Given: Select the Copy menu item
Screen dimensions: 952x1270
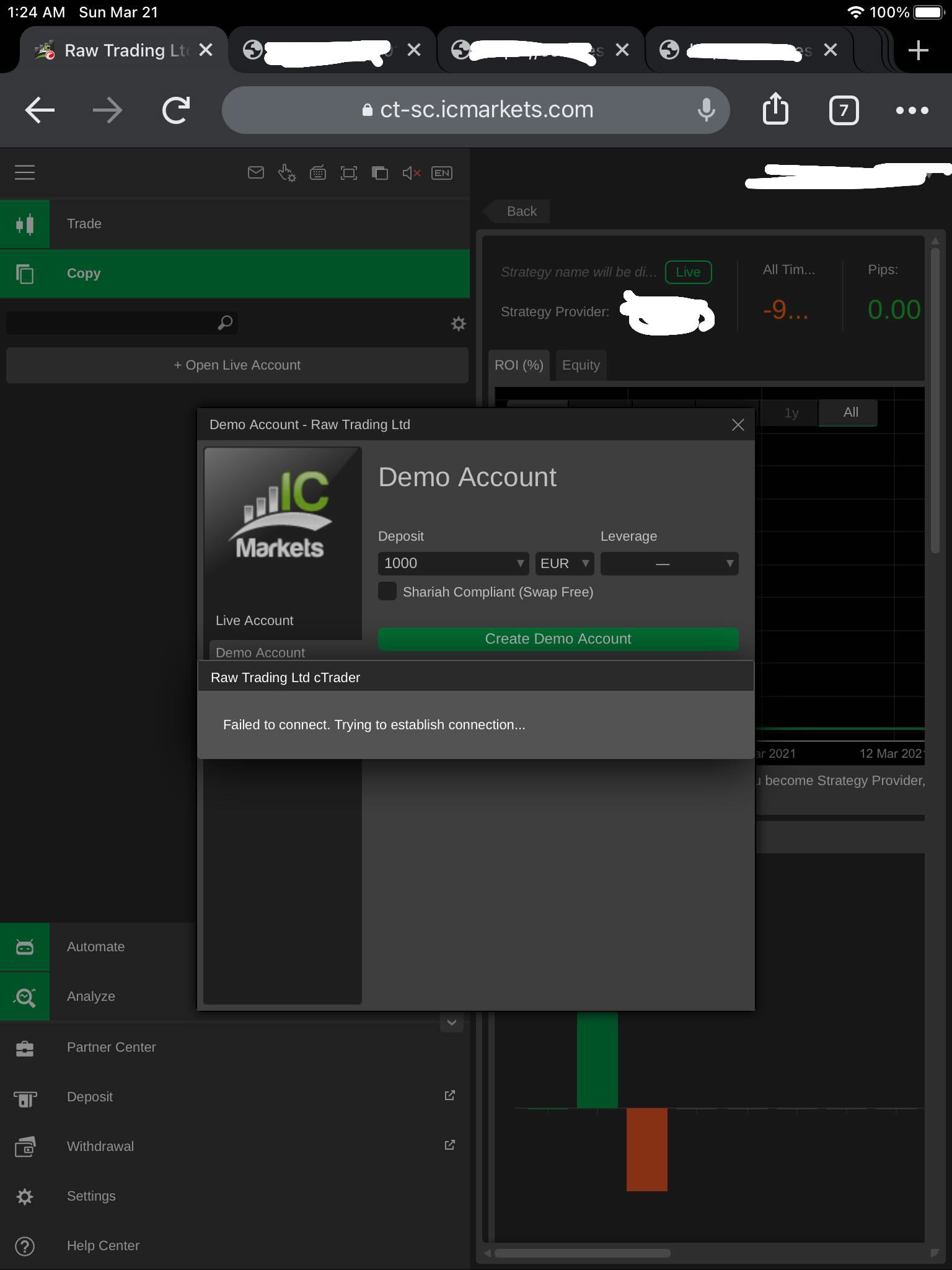Looking at the screenshot, I should coord(235,273).
